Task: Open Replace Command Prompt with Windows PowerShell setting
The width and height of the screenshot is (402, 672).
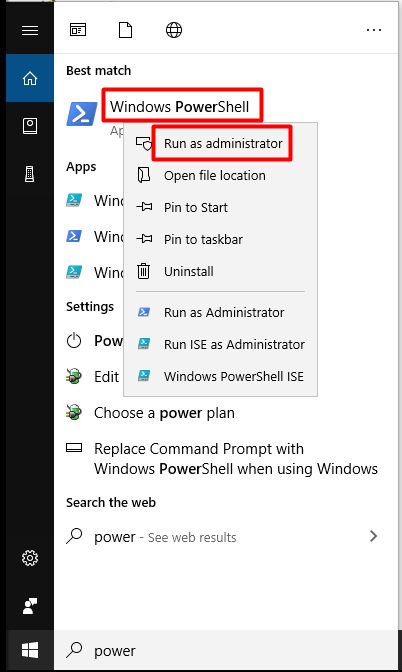Action: (236, 459)
